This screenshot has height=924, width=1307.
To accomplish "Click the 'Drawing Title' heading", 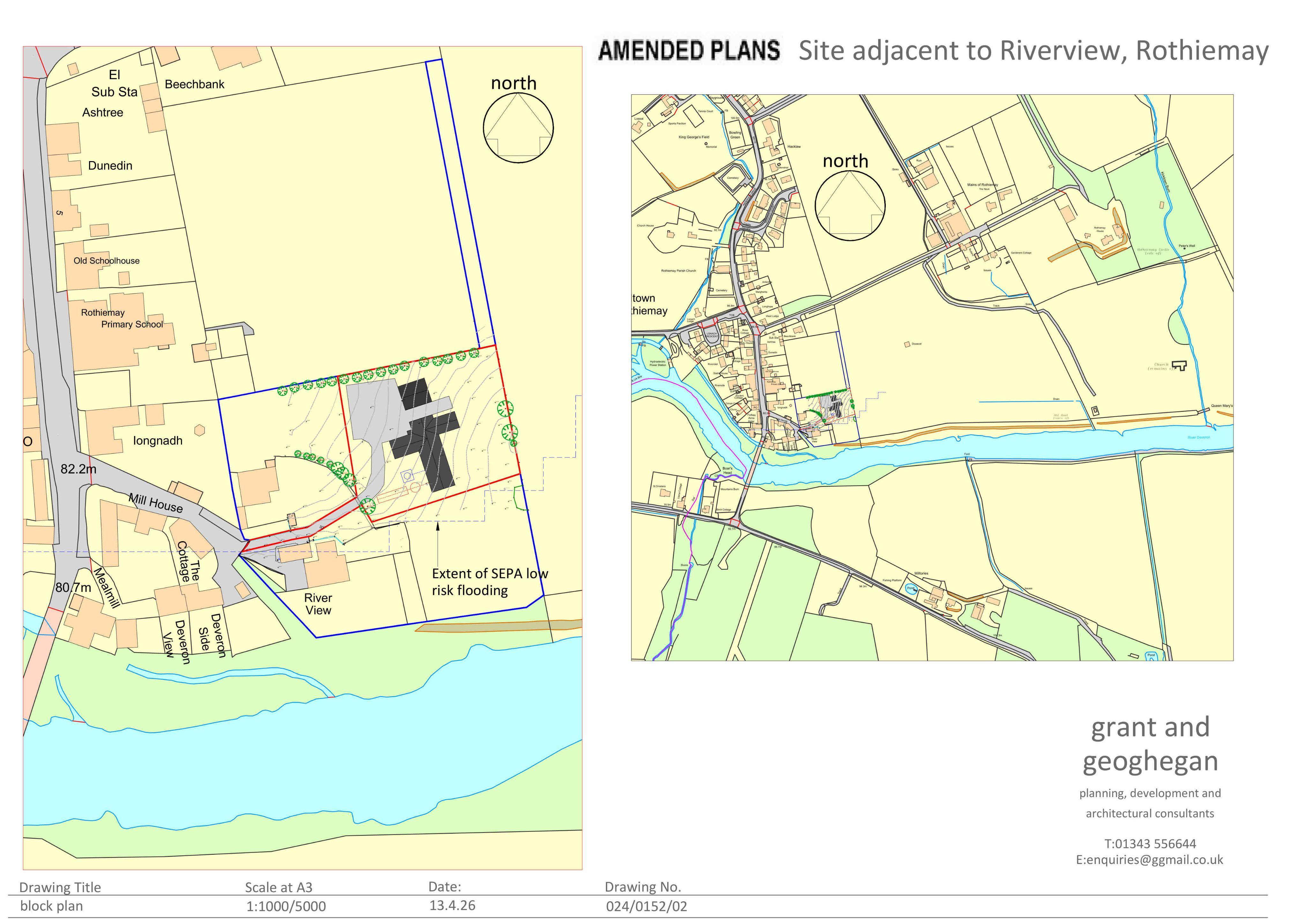I will (x=60, y=888).
